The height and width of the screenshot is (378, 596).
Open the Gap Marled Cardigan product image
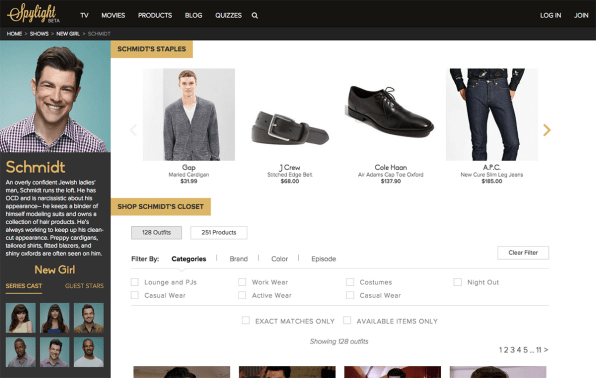pos(189,114)
